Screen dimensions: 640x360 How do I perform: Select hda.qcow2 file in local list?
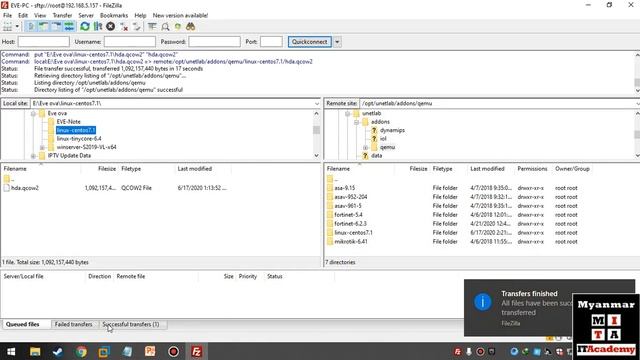tap(24, 188)
